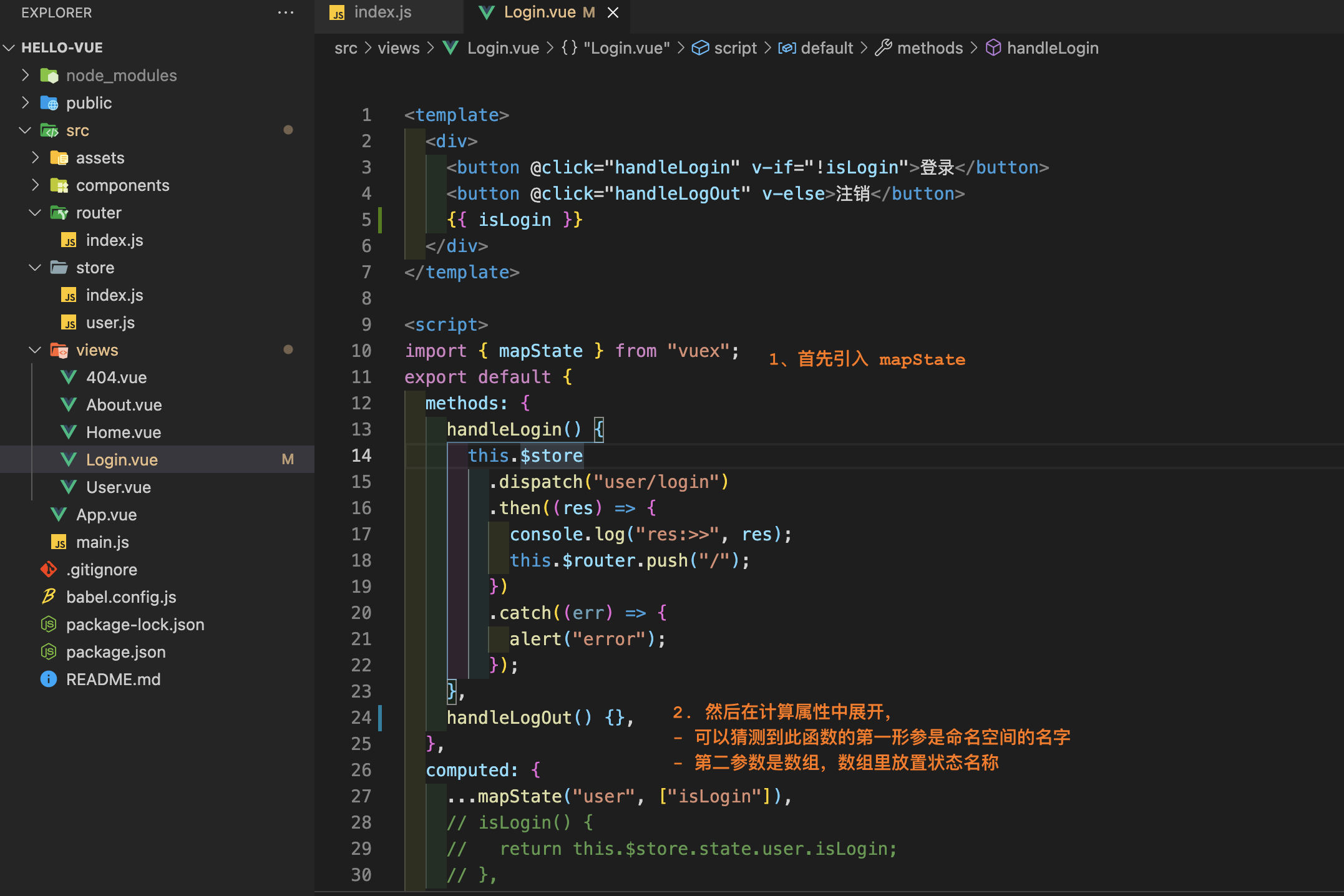Click the Vue icon next to 404.vue
This screenshot has width=1344, height=896.
[69, 377]
